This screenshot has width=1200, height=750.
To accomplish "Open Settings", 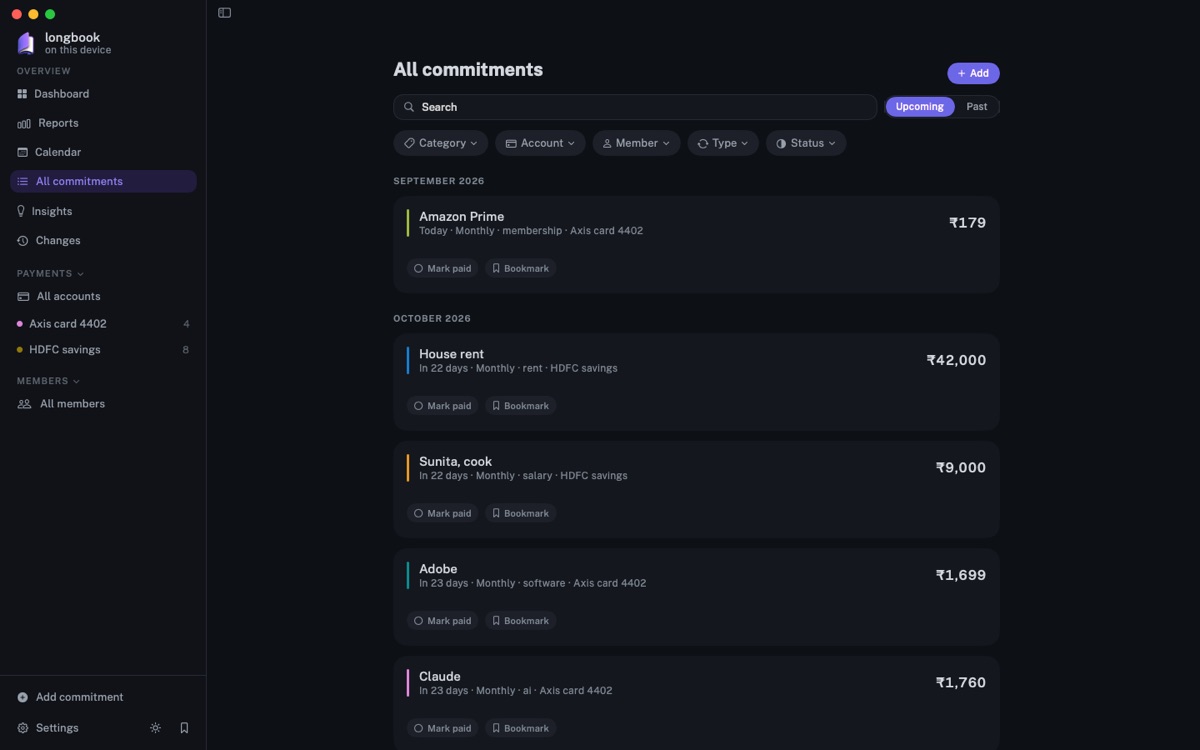I will pos(47,728).
